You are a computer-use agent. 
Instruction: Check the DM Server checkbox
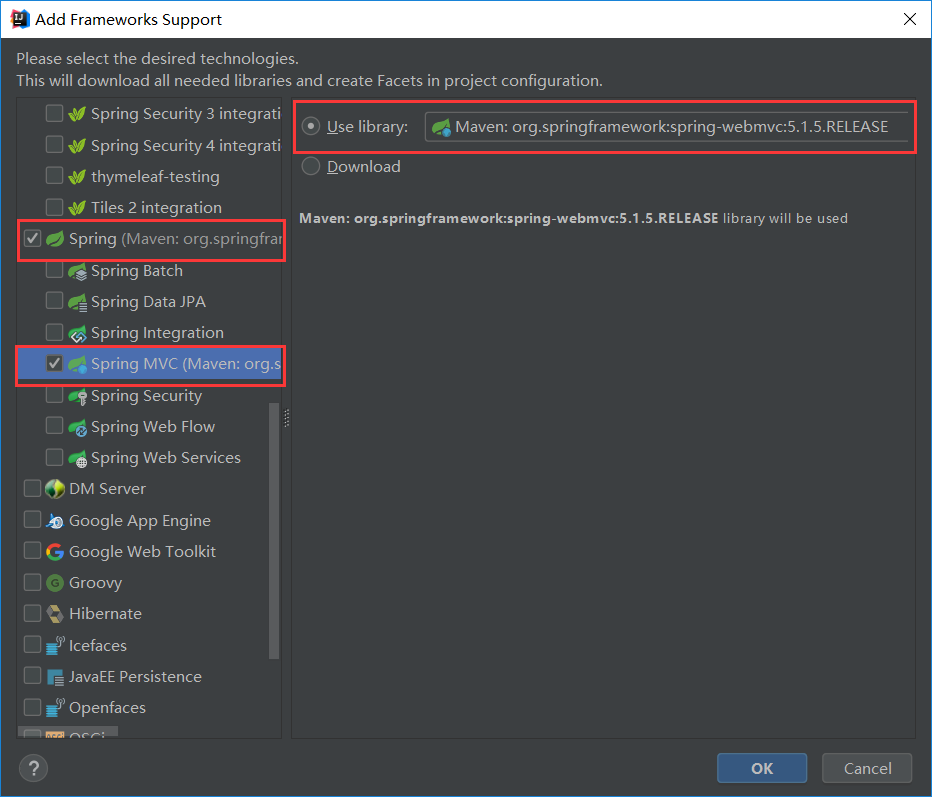pyautogui.click(x=32, y=489)
